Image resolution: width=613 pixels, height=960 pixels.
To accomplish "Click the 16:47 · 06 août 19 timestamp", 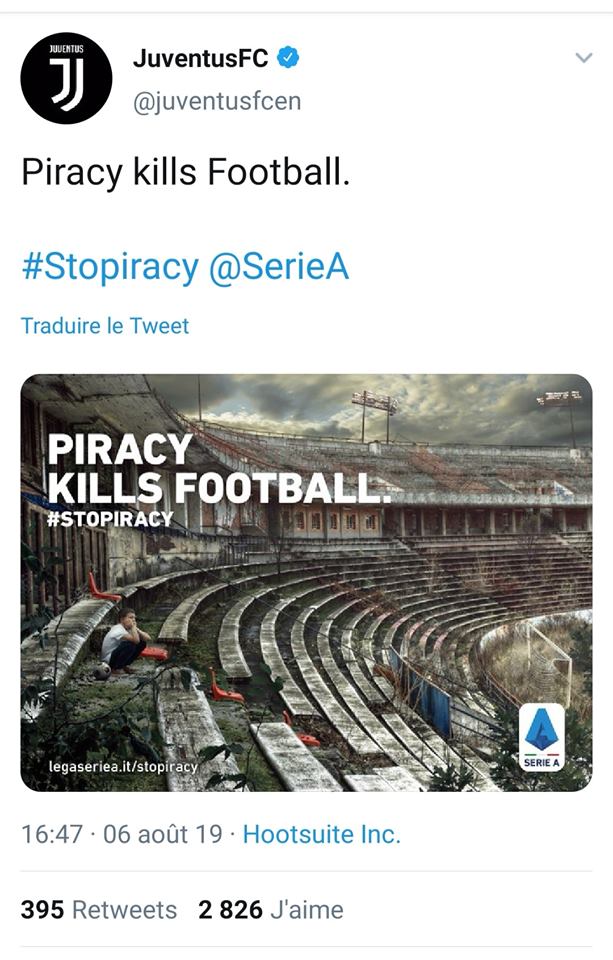I will click(x=122, y=834).
